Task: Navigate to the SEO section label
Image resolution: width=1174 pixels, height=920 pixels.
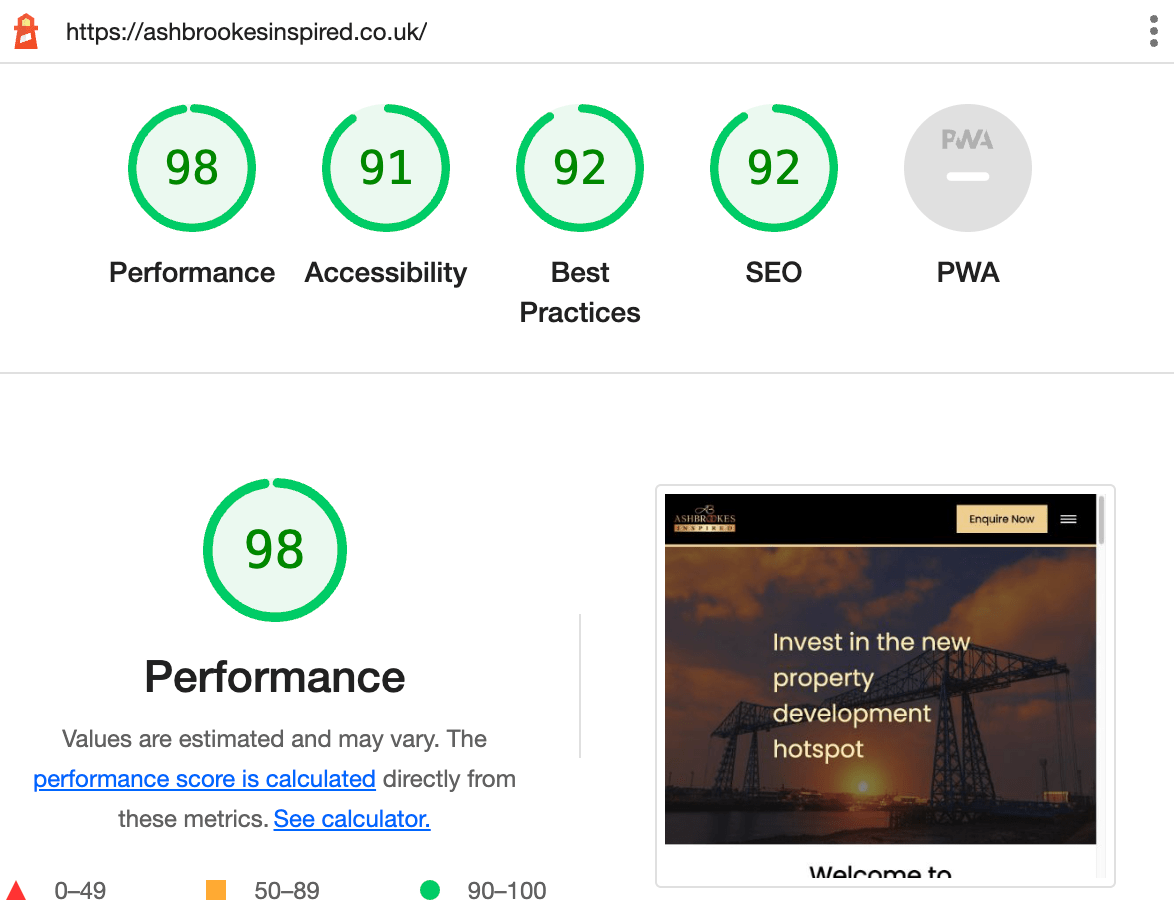Action: coord(773,272)
